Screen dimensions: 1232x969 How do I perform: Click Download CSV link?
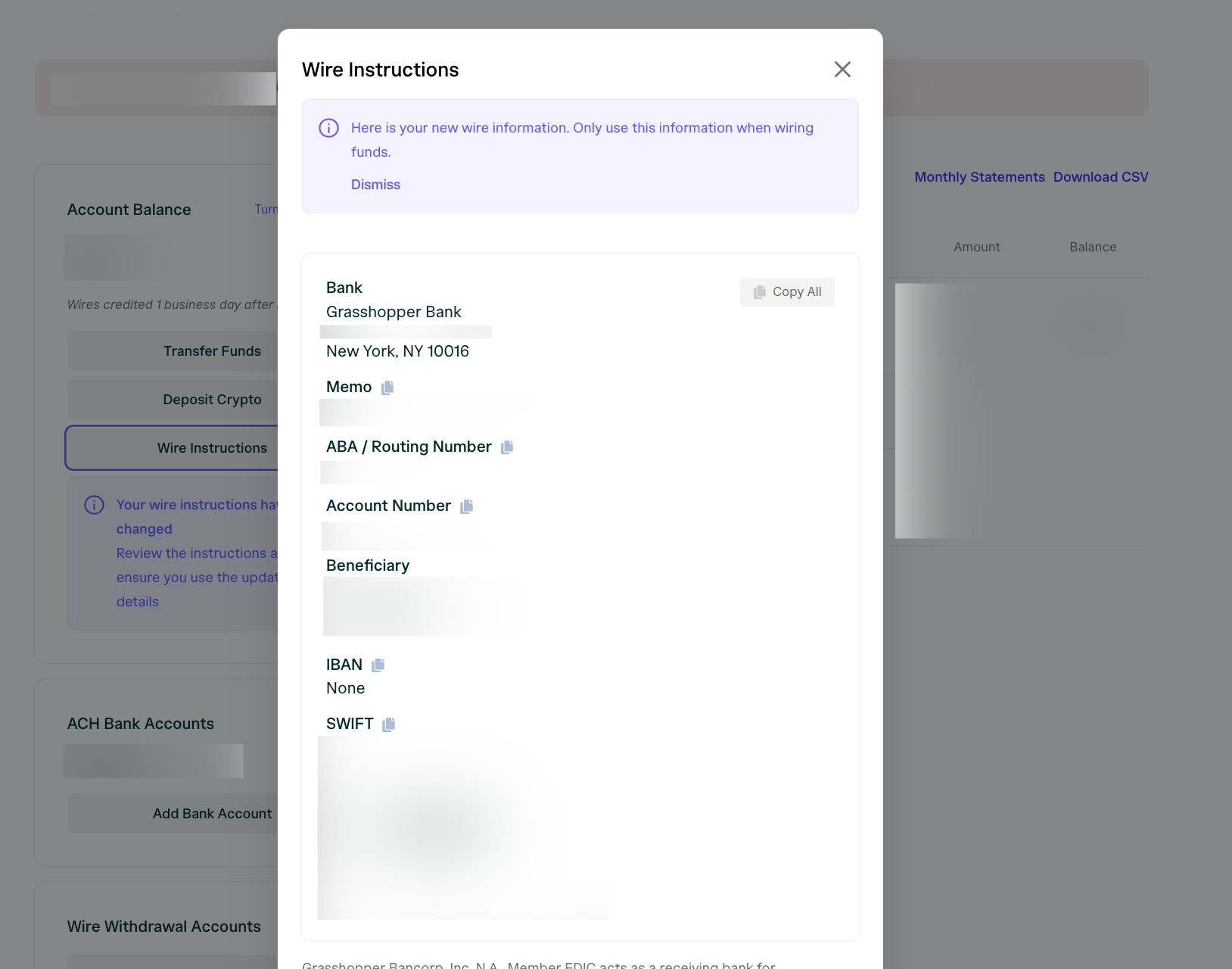point(1100,177)
